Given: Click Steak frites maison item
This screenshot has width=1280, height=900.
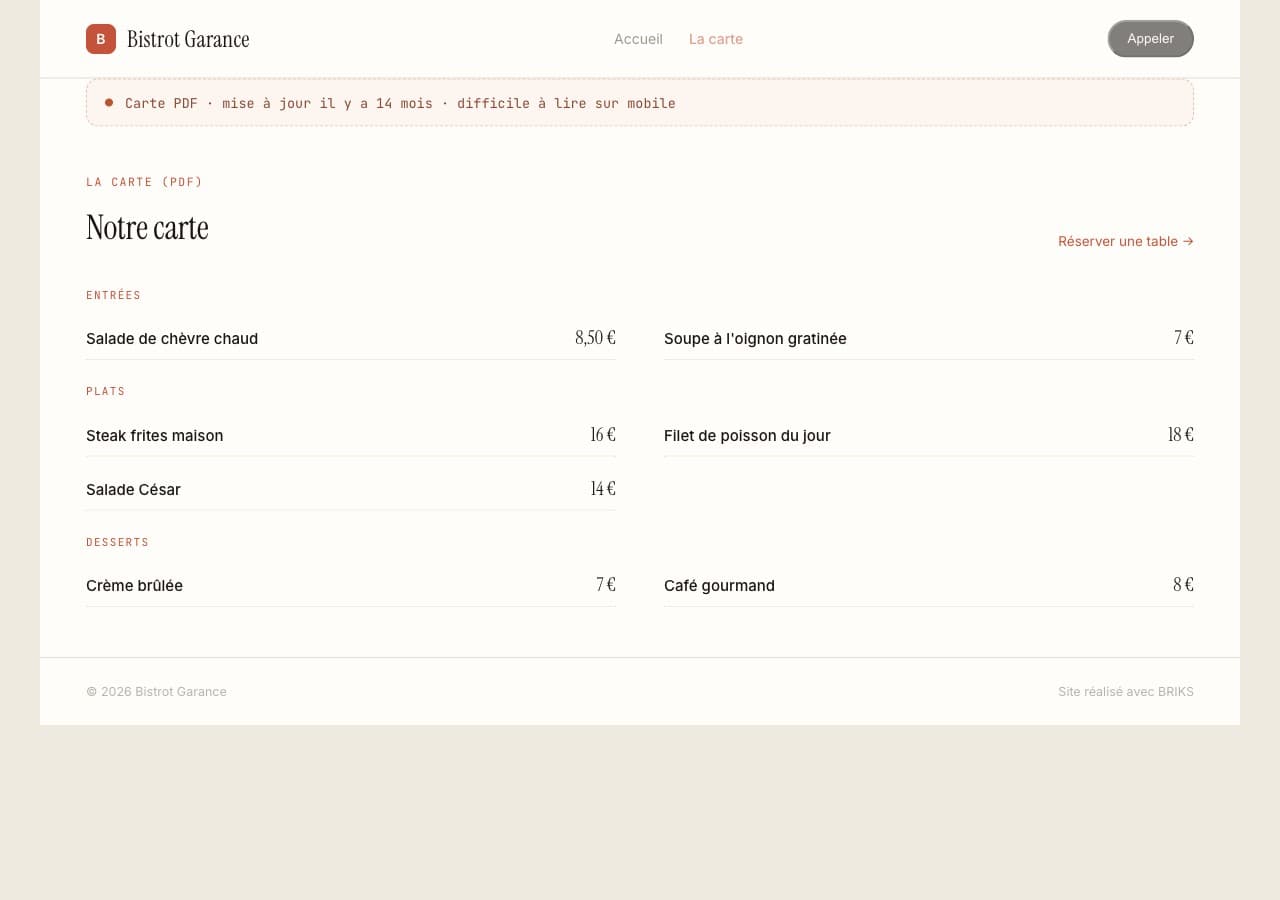Looking at the screenshot, I should pyautogui.click(x=155, y=436).
